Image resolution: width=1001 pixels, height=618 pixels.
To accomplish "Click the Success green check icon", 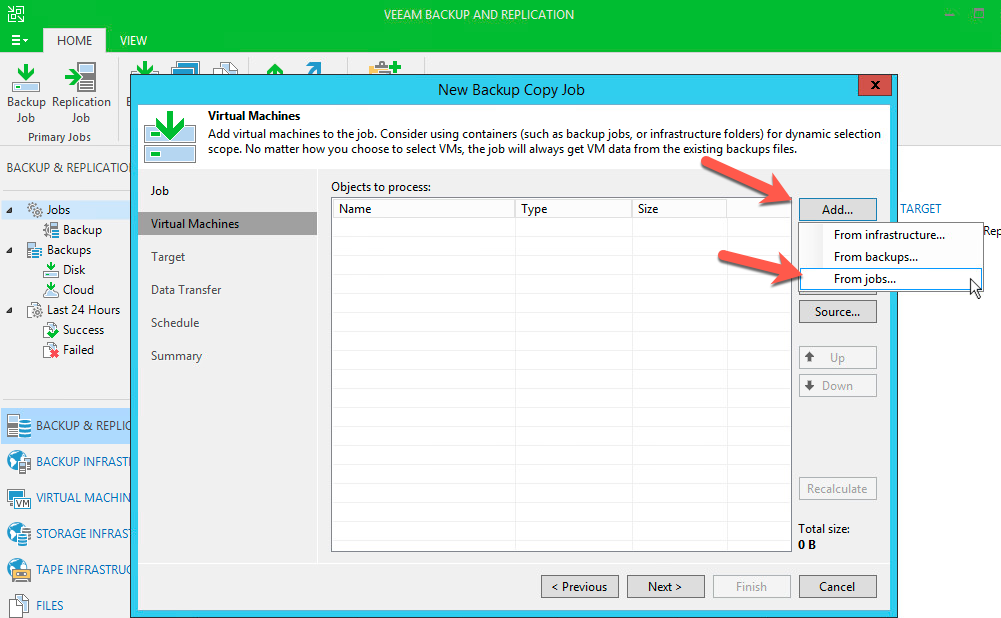I will (51, 330).
